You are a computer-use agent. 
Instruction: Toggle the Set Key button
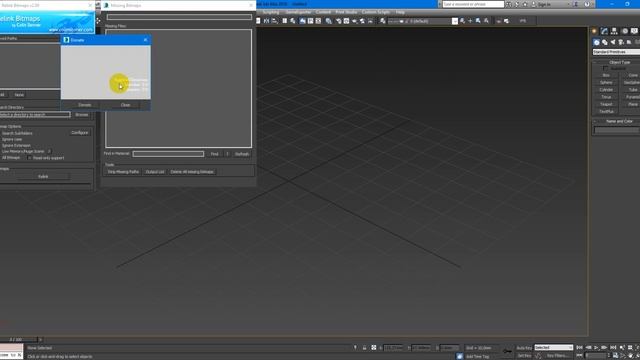[x=524, y=356]
